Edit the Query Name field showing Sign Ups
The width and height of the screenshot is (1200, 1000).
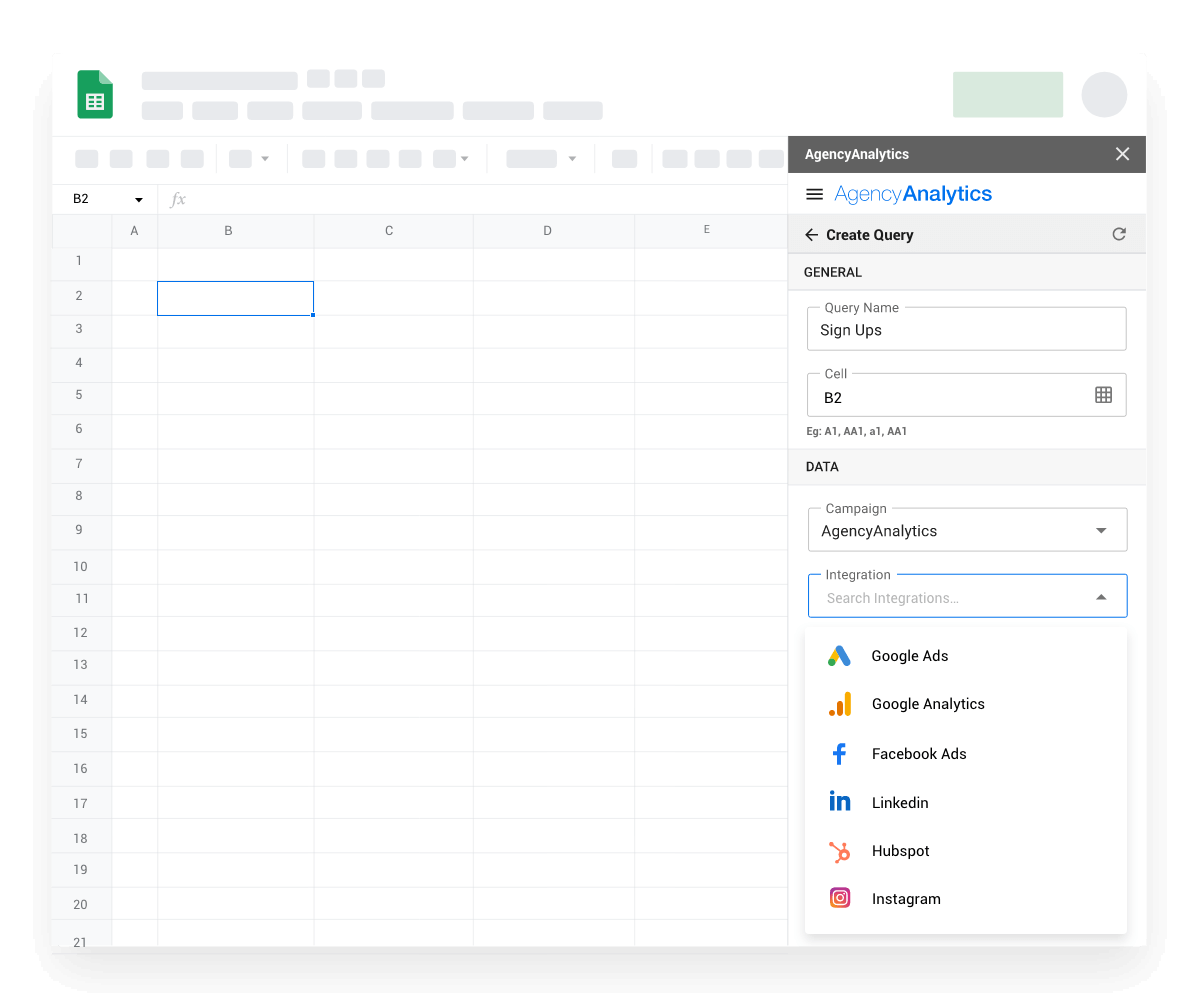966,330
